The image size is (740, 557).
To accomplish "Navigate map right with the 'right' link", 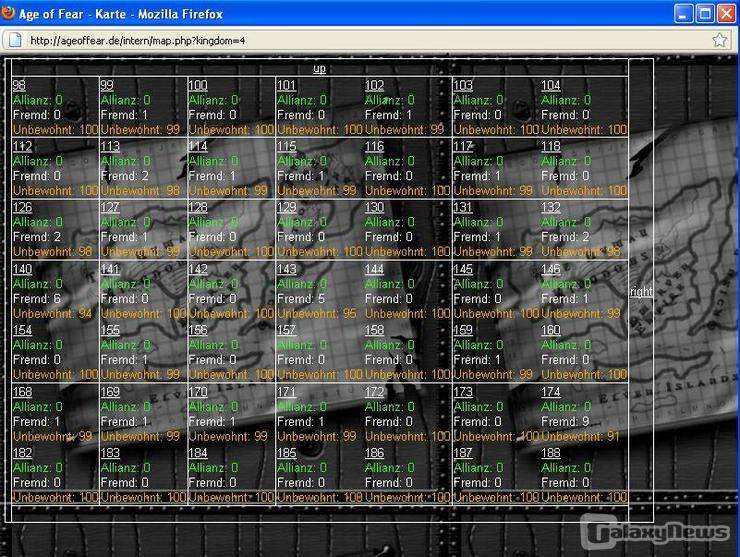I will [641, 292].
